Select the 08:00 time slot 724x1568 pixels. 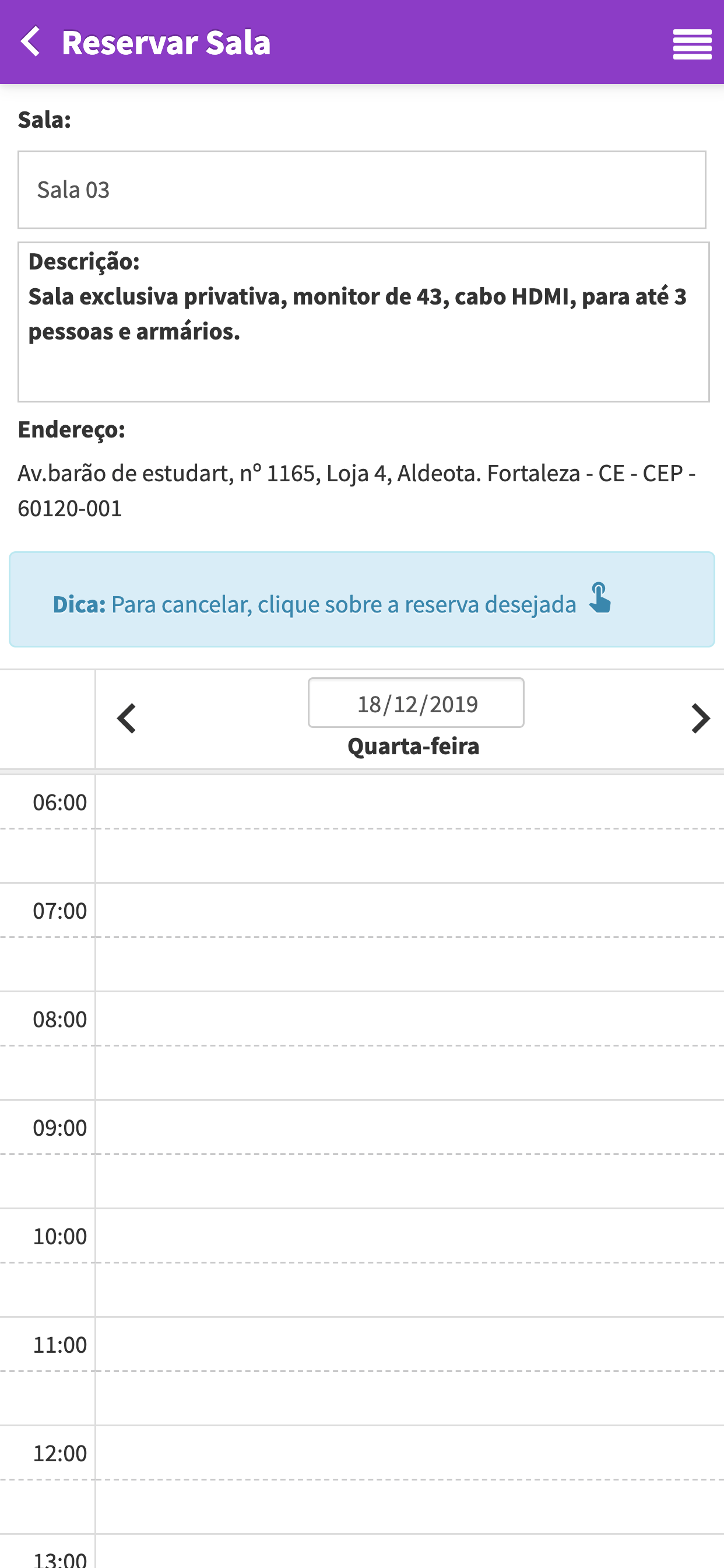coord(409,1019)
